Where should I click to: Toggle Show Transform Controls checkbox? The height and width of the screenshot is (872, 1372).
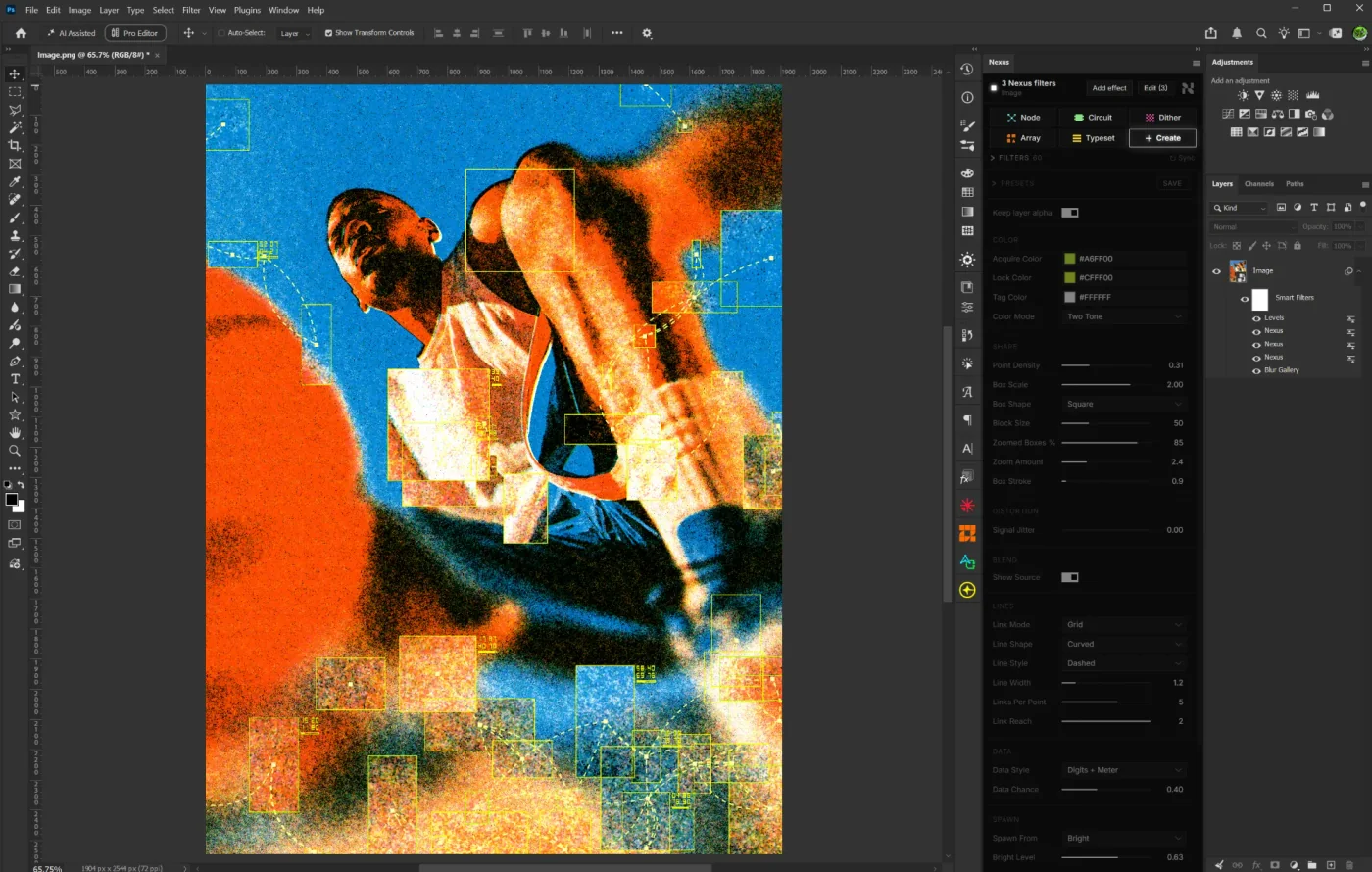click(x=328, y=33)
